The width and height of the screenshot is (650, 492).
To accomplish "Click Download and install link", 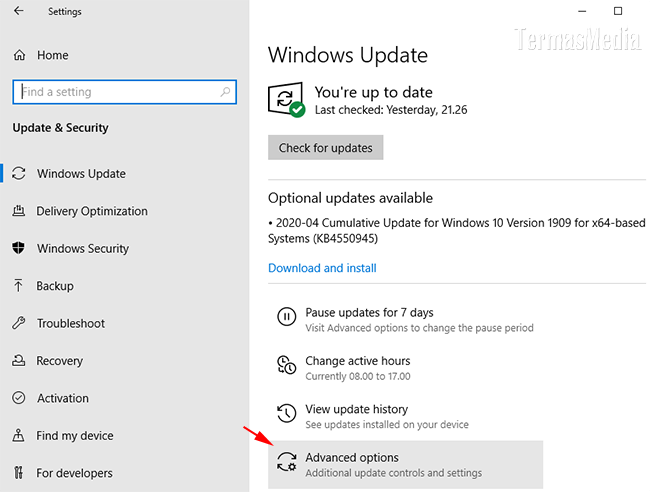I will (x=322, y=268).
